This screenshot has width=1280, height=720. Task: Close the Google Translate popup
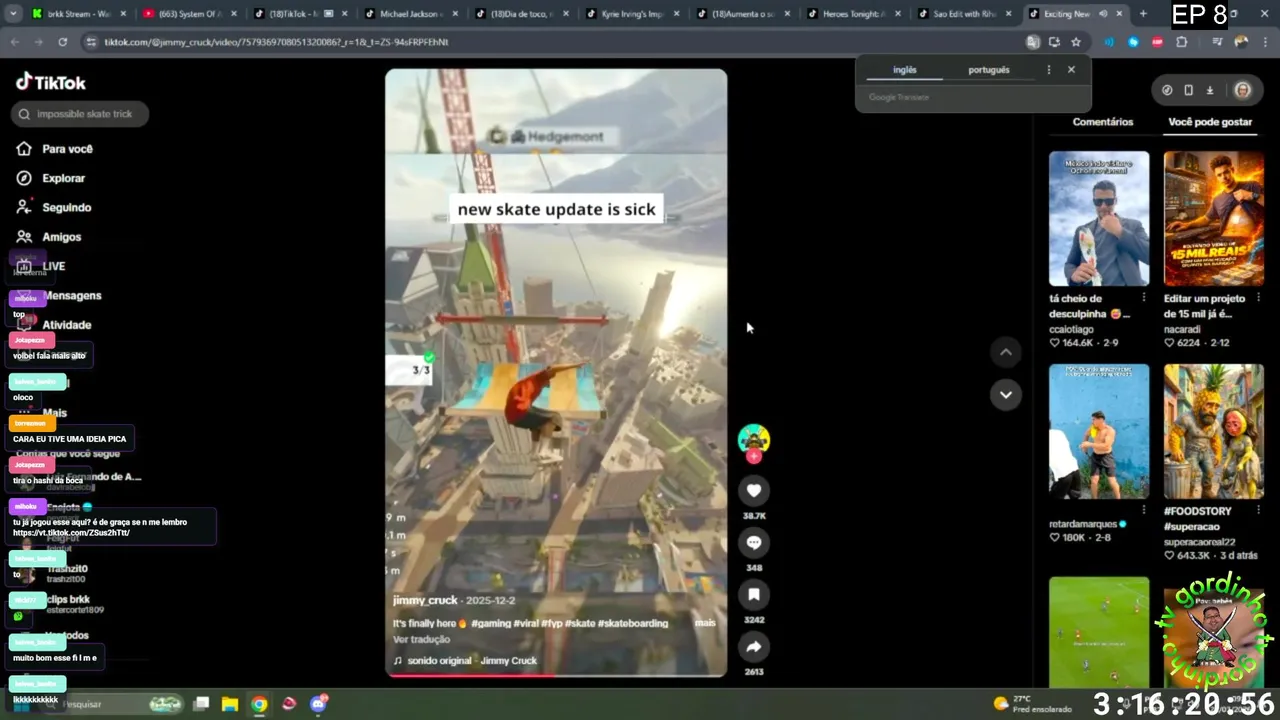click(1071, 70)
